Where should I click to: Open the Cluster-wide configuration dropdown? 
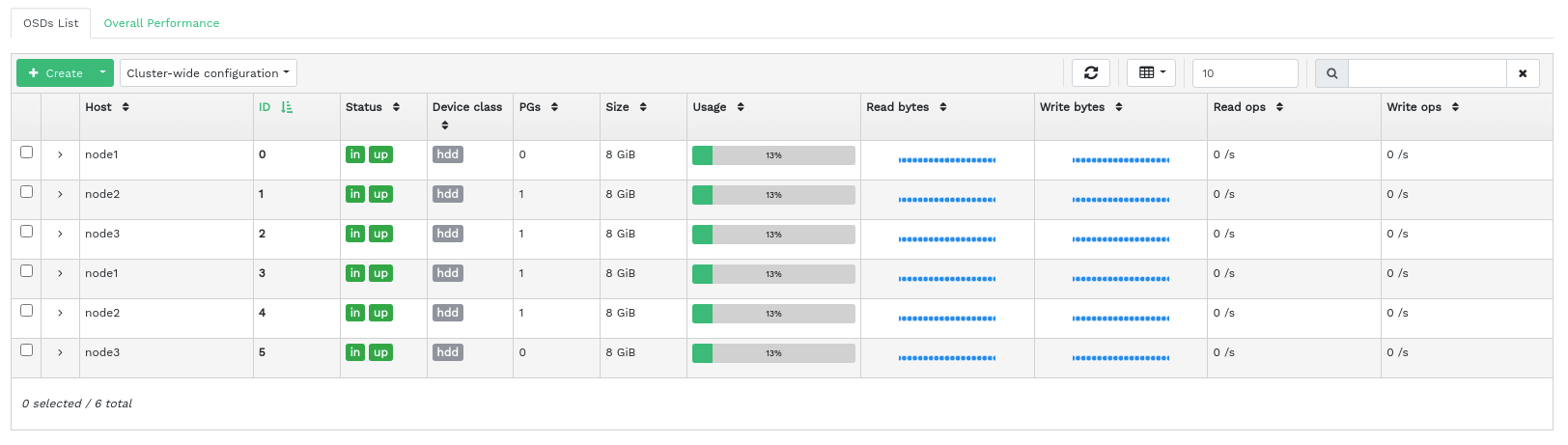(208, 73)
